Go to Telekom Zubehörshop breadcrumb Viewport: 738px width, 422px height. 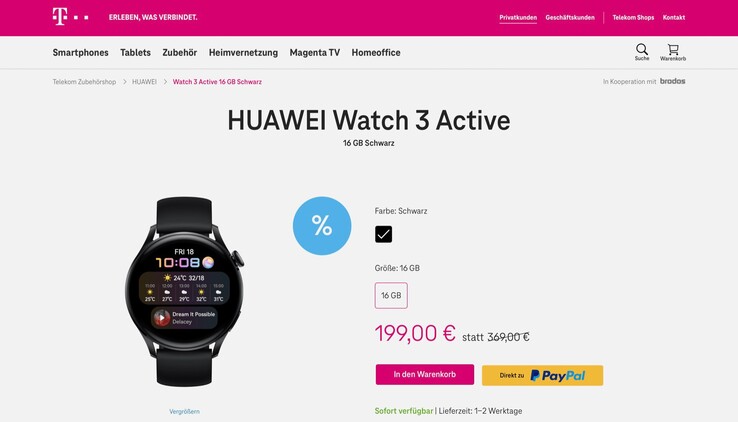[x=84, y=82]
